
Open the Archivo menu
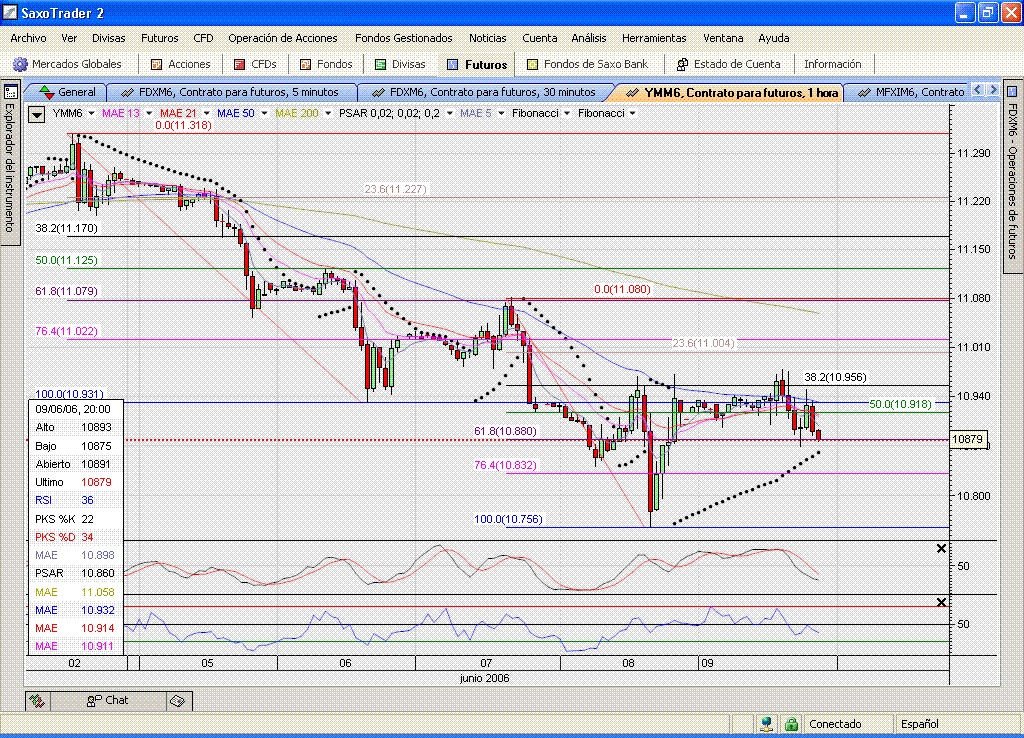[28, 38]
